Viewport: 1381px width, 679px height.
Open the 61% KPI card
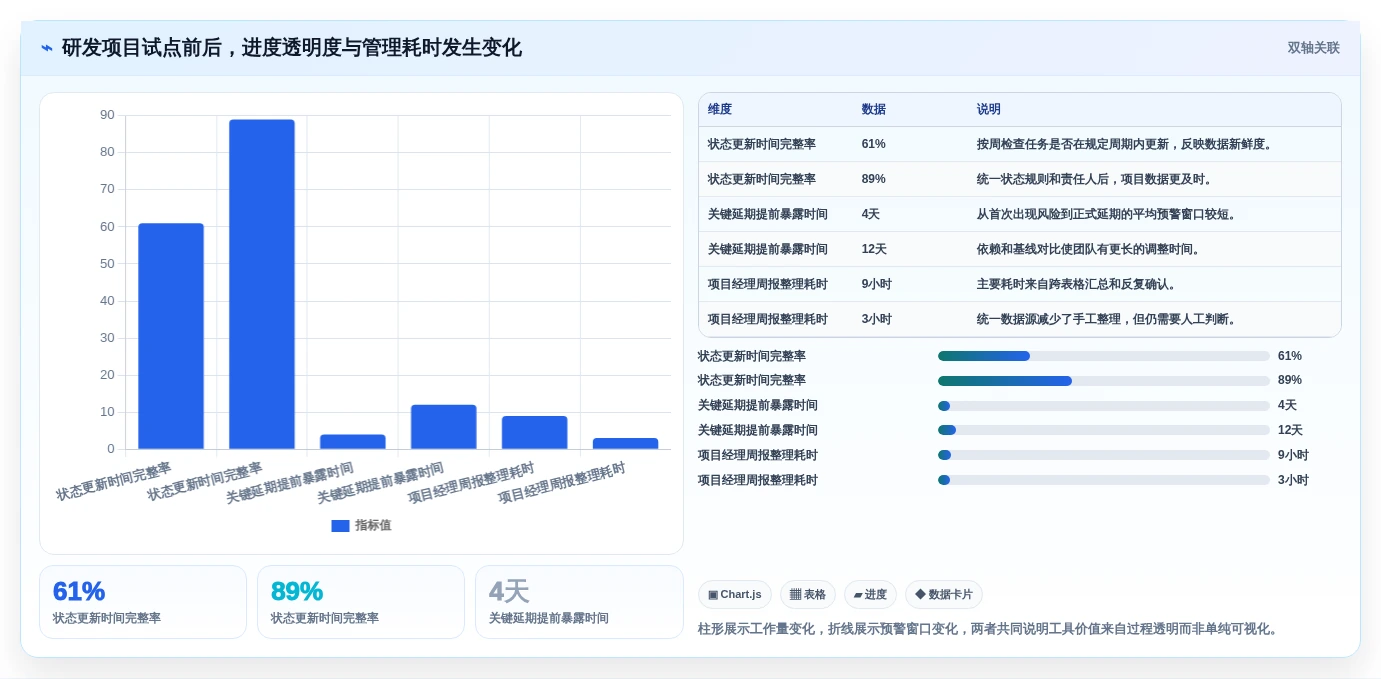click(x=143, y=602)
